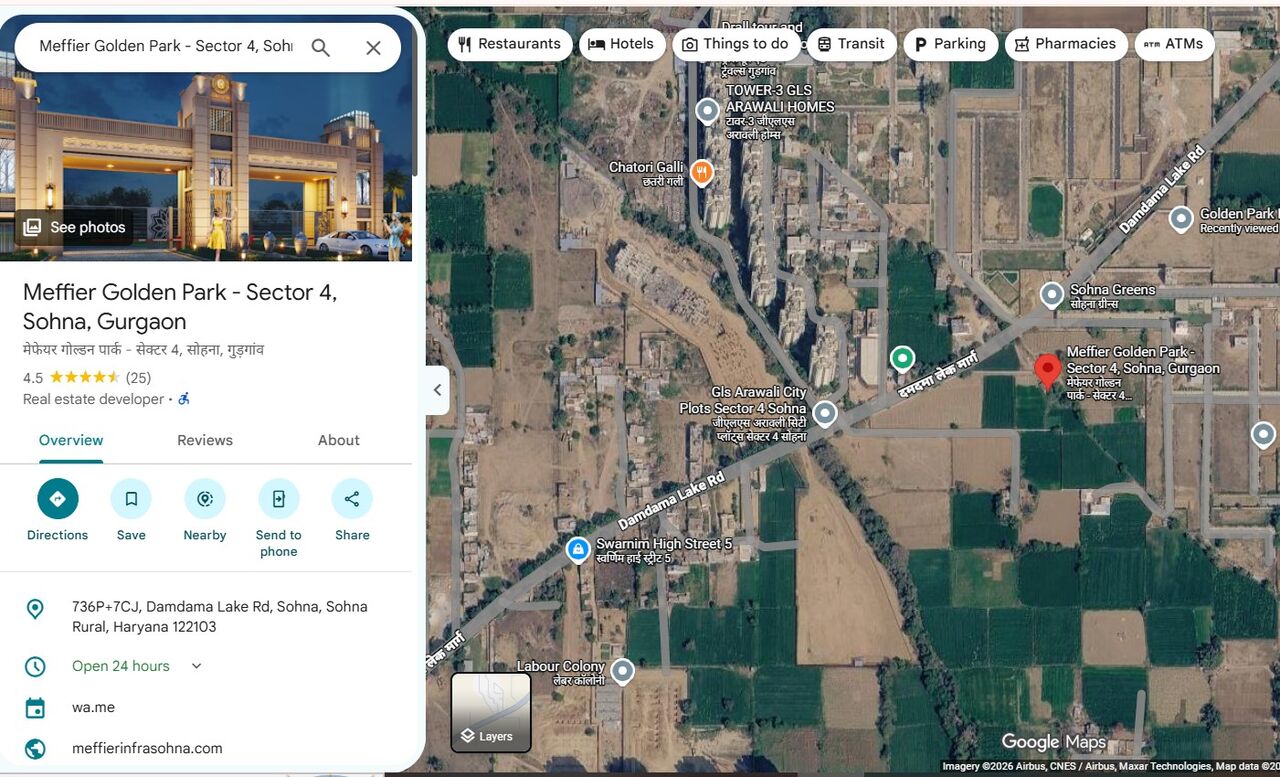Click the Directions icon button
Screen dimensions: 1280x777
click(x=57, y=499)
